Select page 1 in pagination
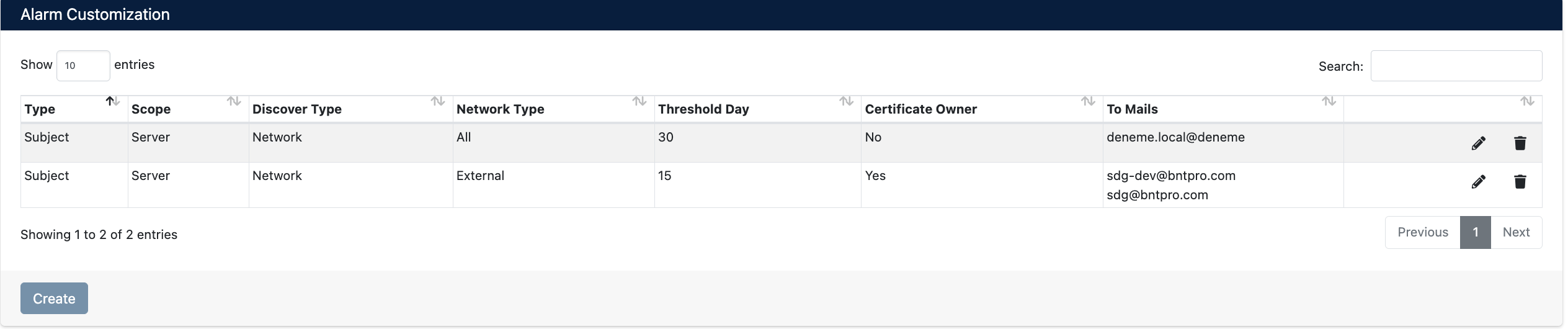Image resolution: width=1568 pixels, height=329 pixels. pos(1475,232)
